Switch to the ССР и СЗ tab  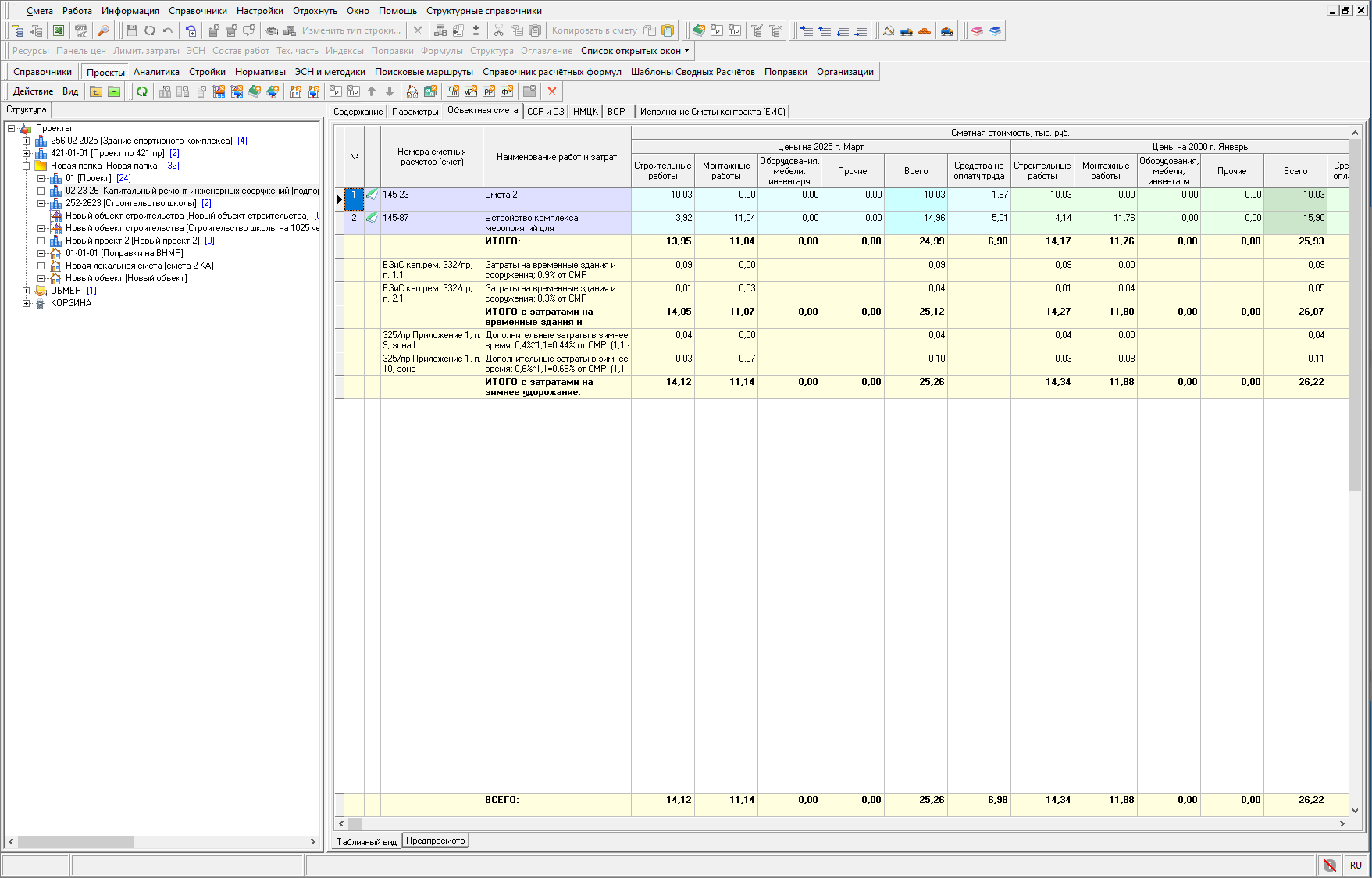click(545, 112)
